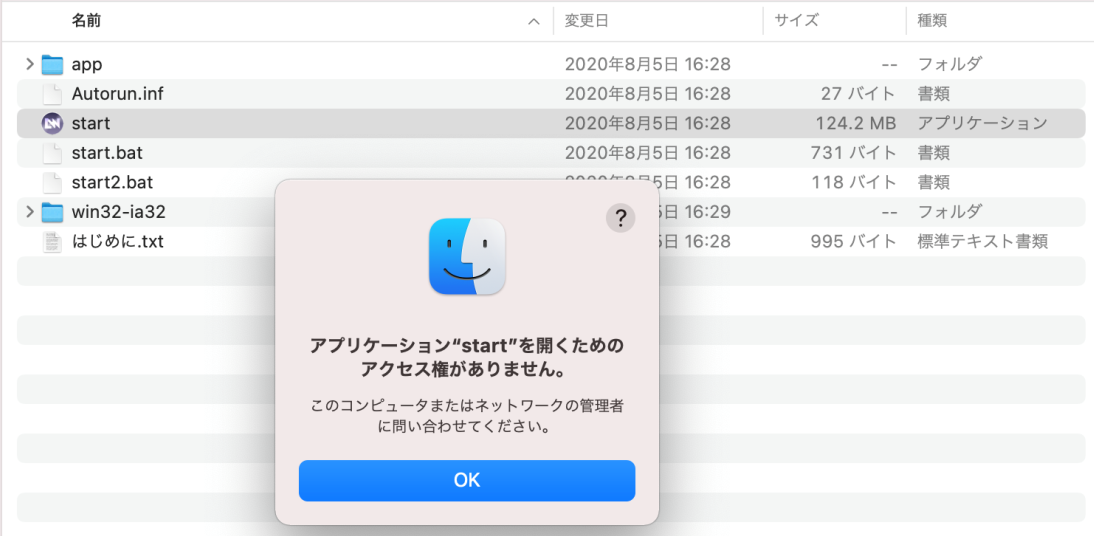
Task: Click the start.bat file icon
Action: click(x=52, y=153)
